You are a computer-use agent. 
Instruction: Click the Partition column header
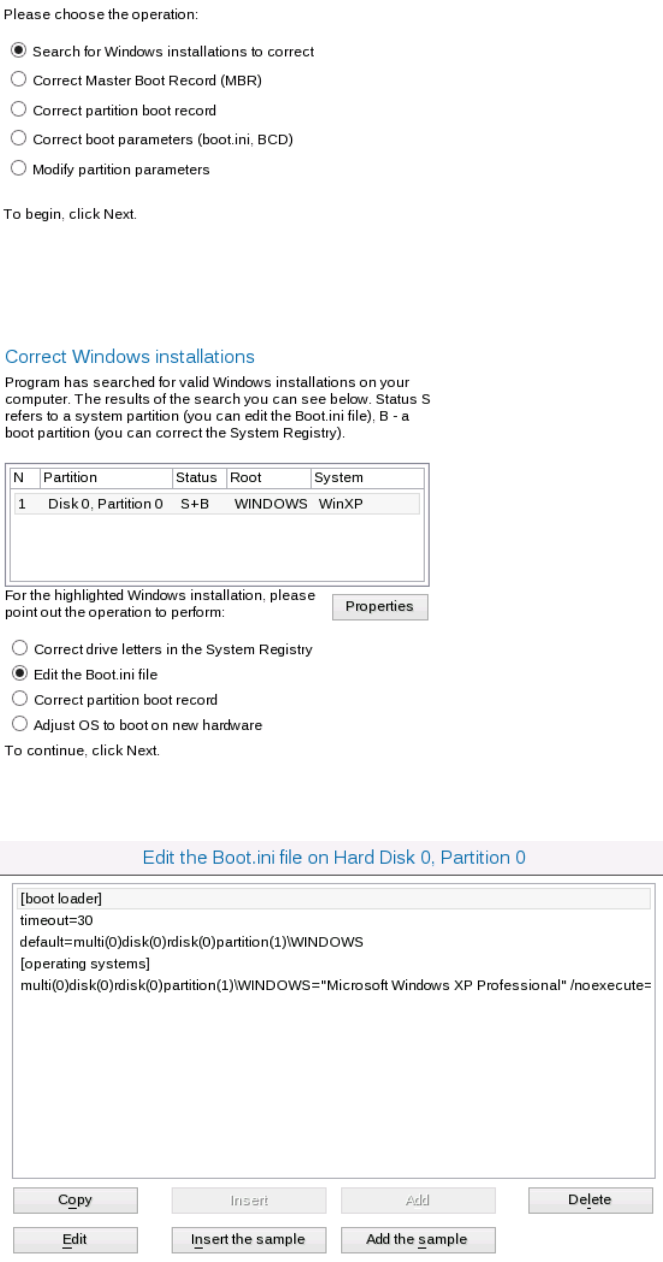tap(105, 478)
